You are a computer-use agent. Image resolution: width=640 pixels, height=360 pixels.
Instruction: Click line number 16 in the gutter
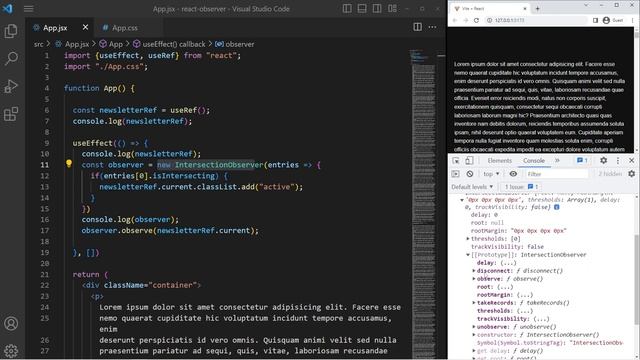tap(44, 220)
